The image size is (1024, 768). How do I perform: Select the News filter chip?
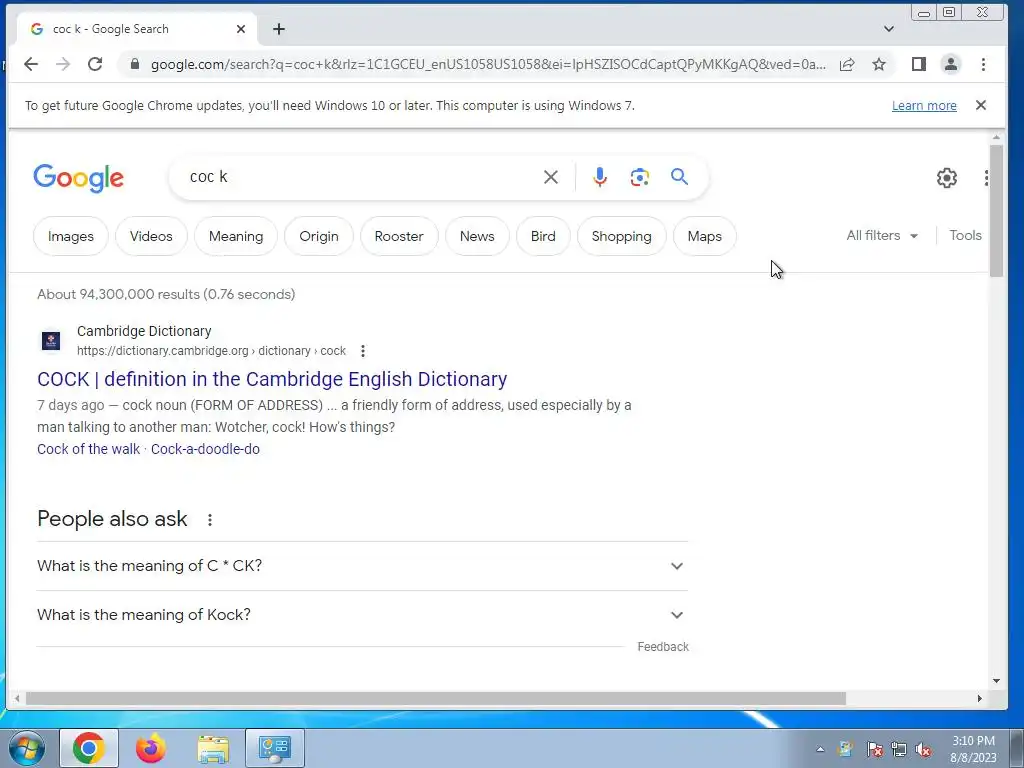click(477, 236)
